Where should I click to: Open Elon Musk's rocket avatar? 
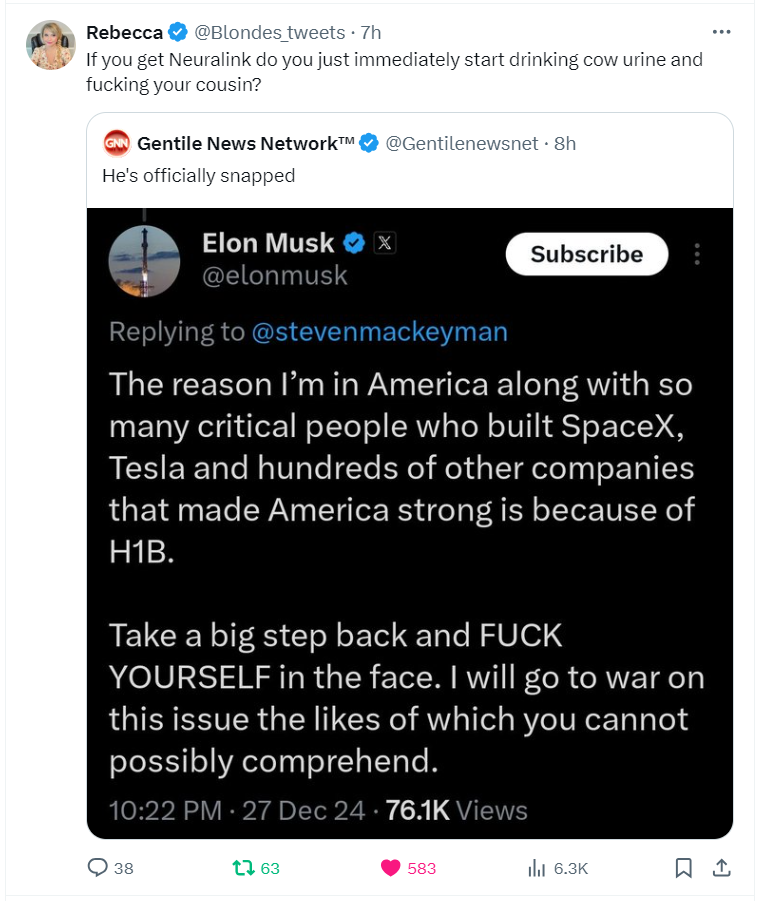coord(144,260)
